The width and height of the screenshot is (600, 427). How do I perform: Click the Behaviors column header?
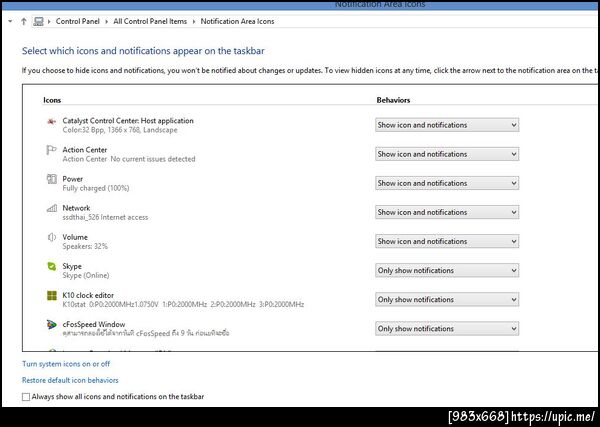coord(393,100)
